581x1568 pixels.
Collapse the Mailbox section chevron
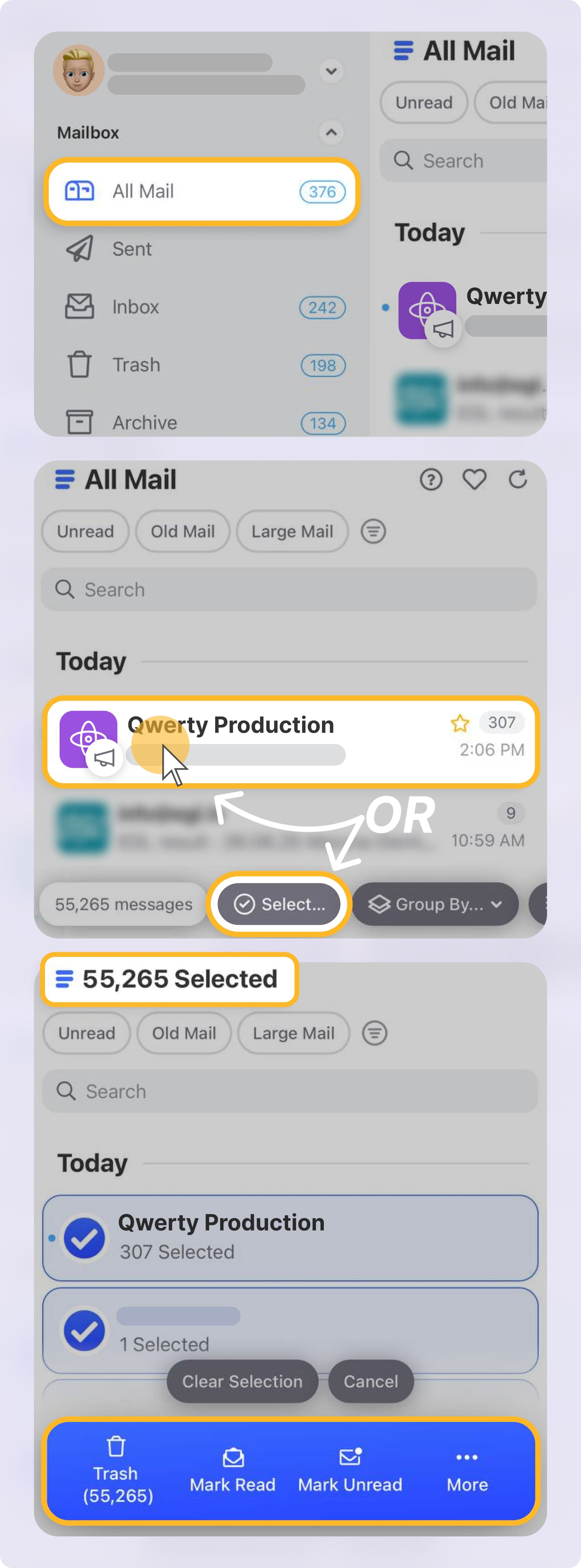click(x=331, y=132)
